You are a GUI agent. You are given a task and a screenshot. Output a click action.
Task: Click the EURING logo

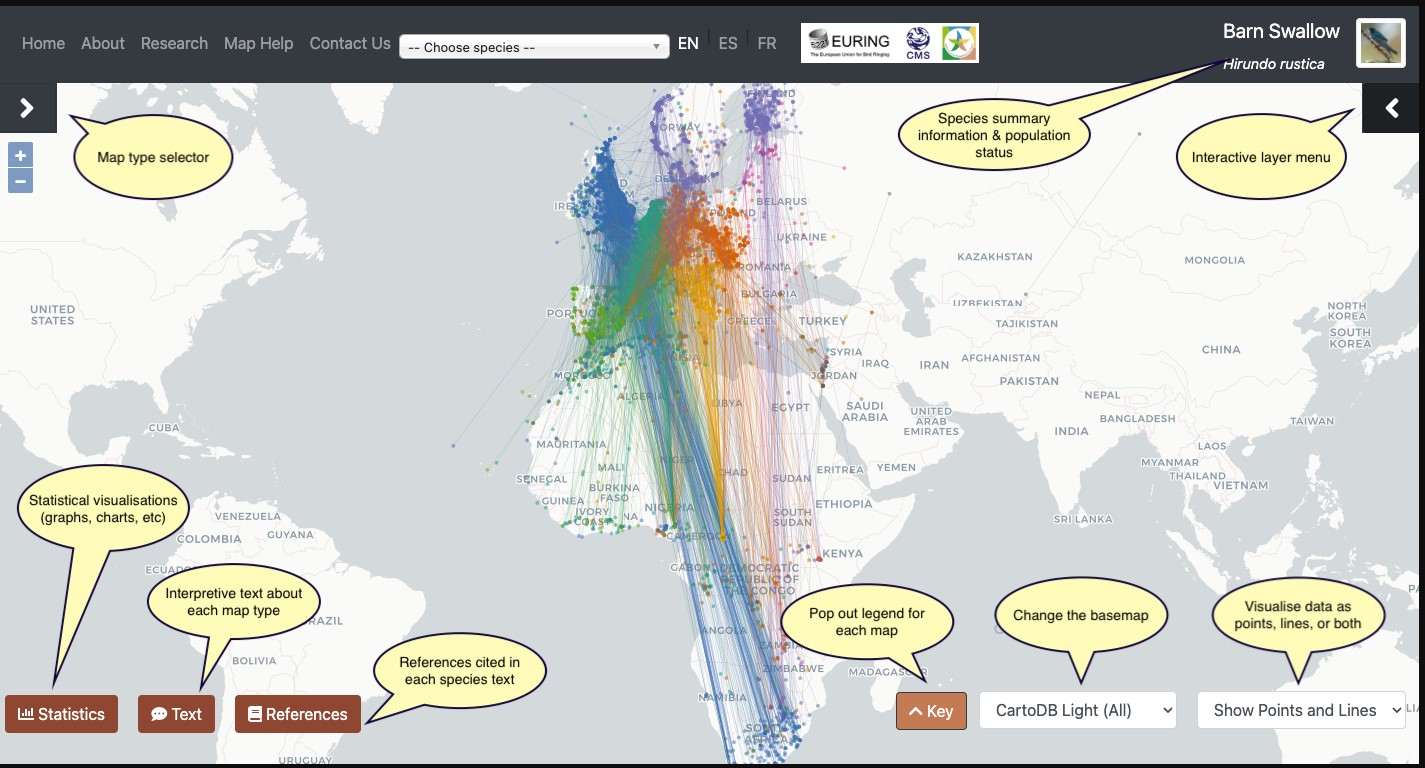coord(849,43)
